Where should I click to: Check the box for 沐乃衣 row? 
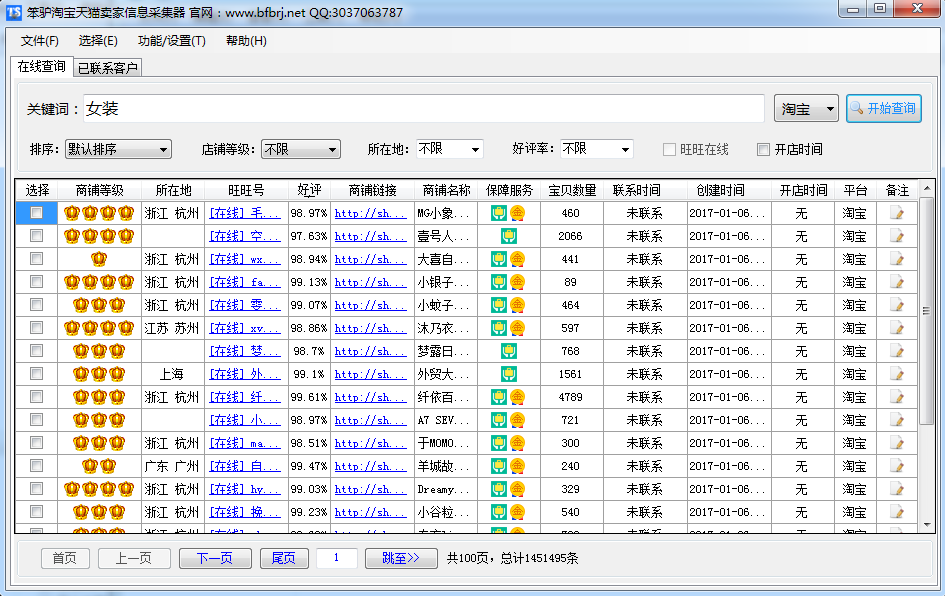pyautogui.click(x=36, y=328)
